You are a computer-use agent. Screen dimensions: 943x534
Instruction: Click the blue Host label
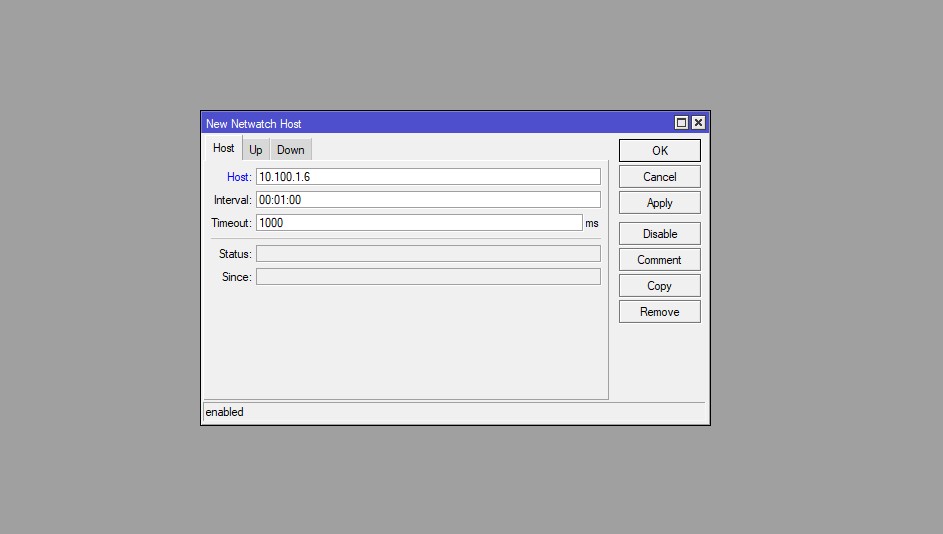[238, 177]
